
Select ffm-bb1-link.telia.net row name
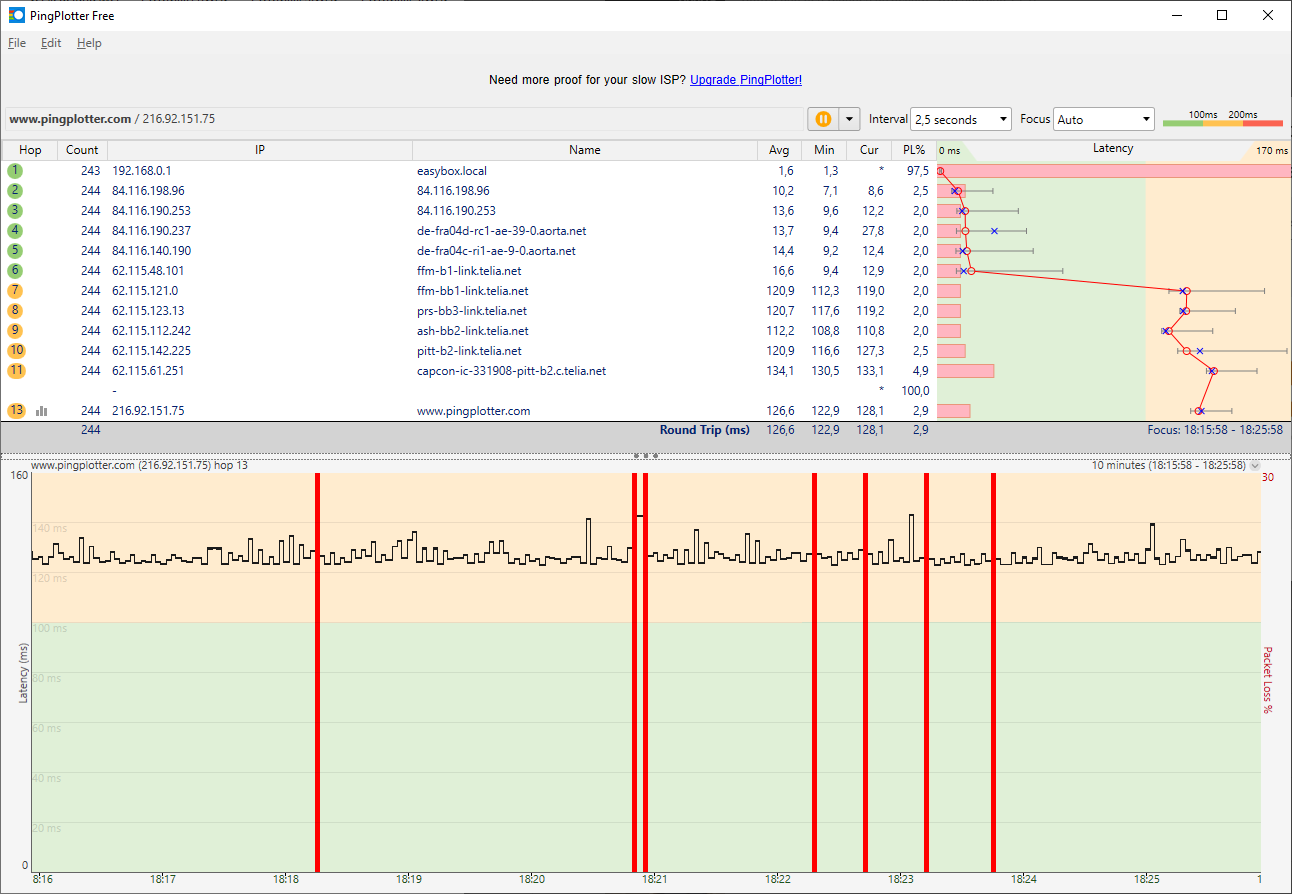(x=473, y=291)
